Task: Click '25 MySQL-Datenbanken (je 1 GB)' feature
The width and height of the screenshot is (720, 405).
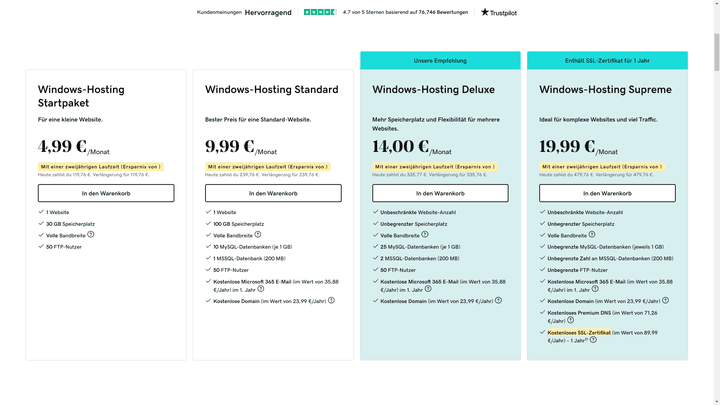Action: point(420,247)
